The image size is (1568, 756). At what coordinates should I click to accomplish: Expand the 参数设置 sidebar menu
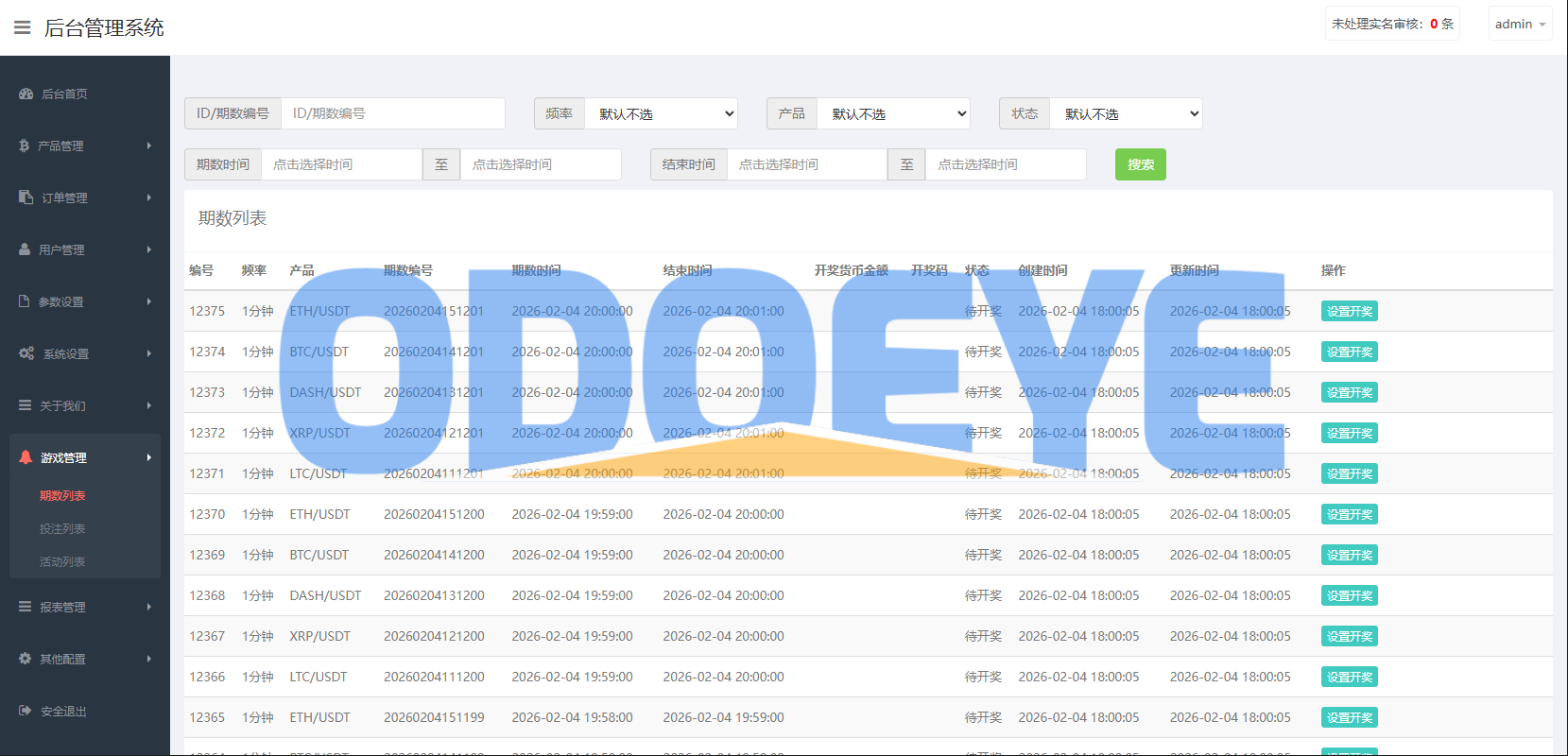pyautogui.click(x=85, y=301)
